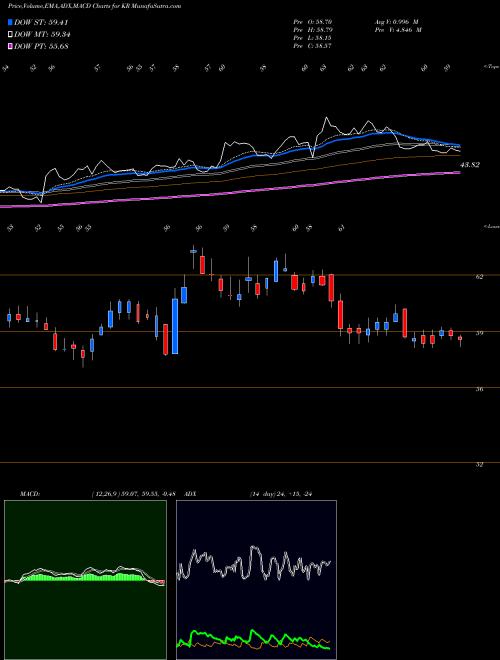Click the Pre H high price value

pyautogui.click(x=314, y=30)
